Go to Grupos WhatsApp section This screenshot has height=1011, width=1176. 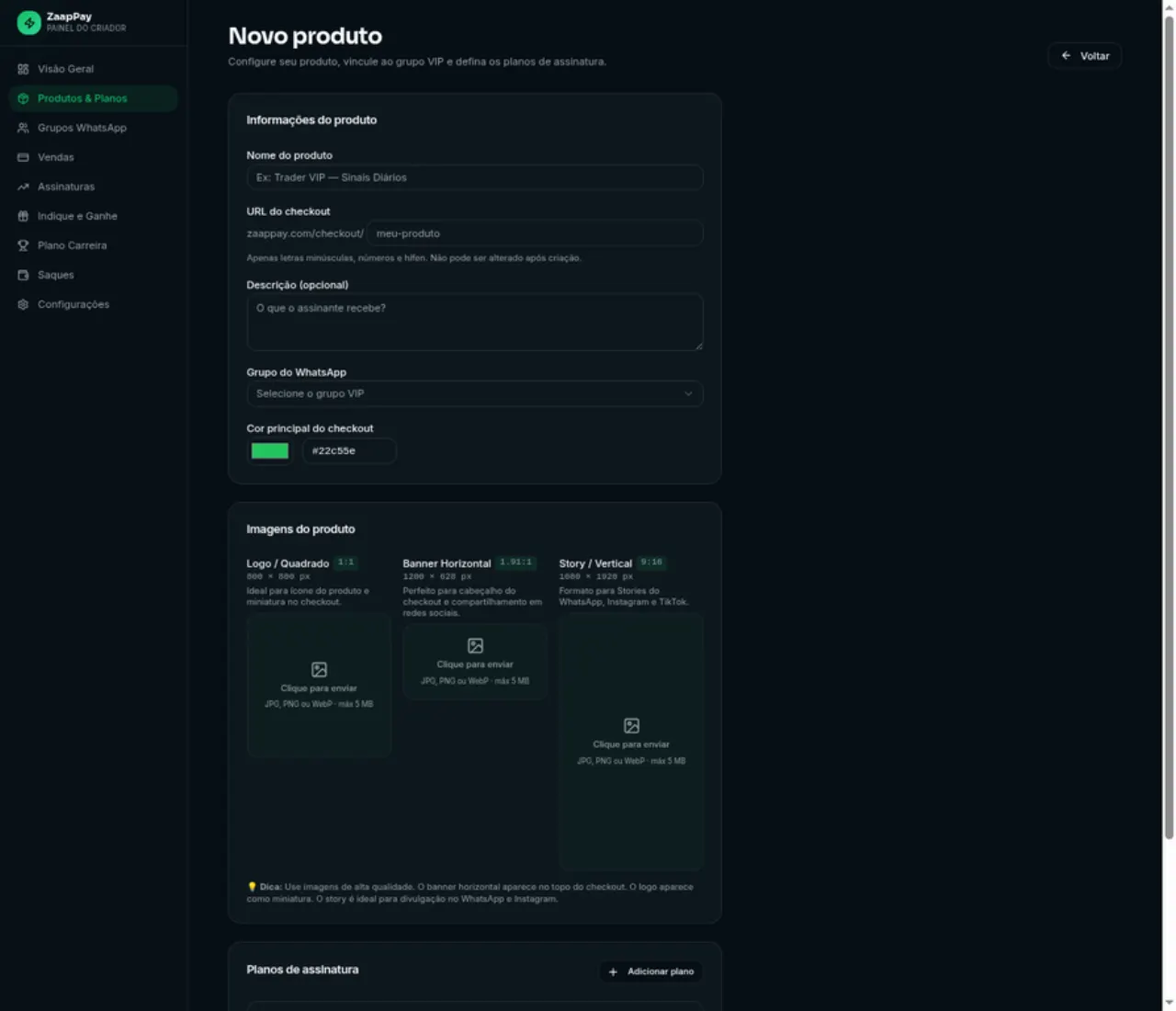tap(93, 128)
